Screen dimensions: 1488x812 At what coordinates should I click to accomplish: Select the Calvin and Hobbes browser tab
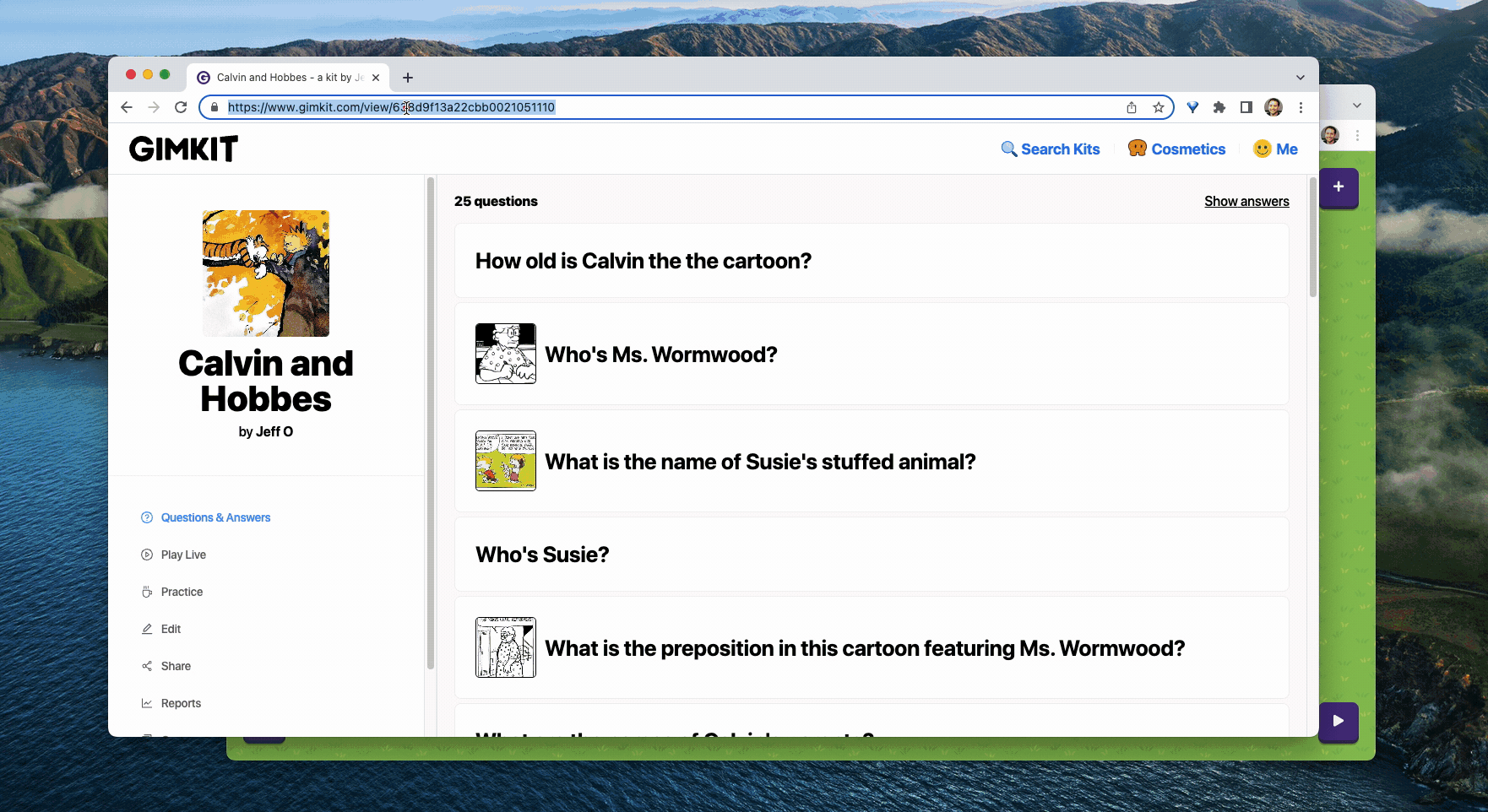pyautogui.click(x=287, y=78)
